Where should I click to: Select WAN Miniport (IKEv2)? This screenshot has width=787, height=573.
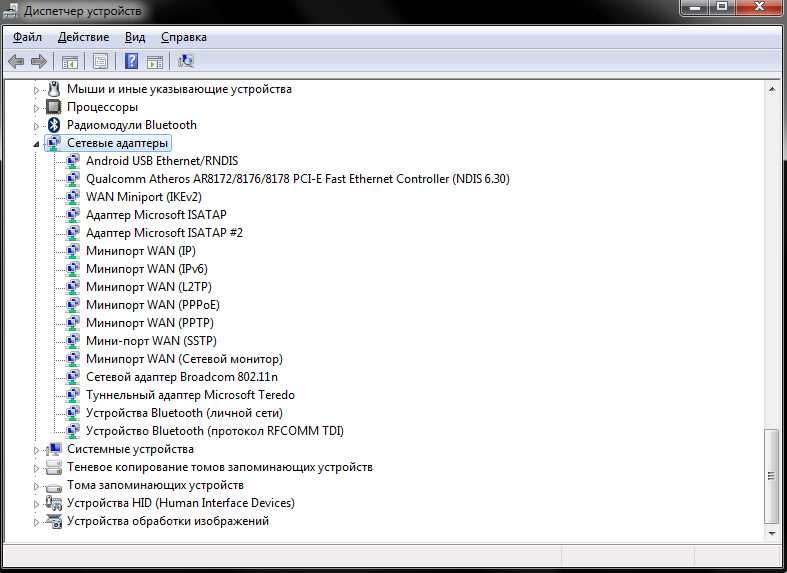click(144, 197)
